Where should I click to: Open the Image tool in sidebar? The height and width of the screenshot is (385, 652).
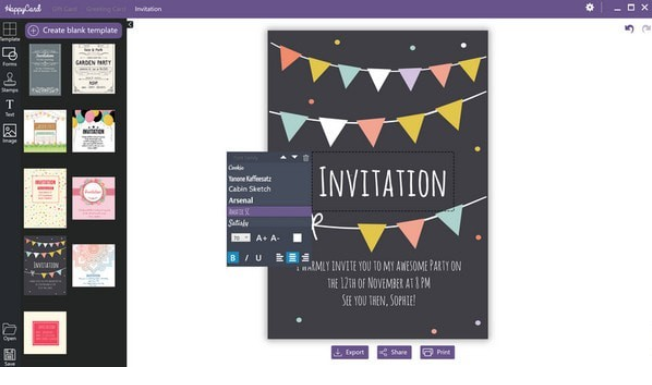[10, 133]
